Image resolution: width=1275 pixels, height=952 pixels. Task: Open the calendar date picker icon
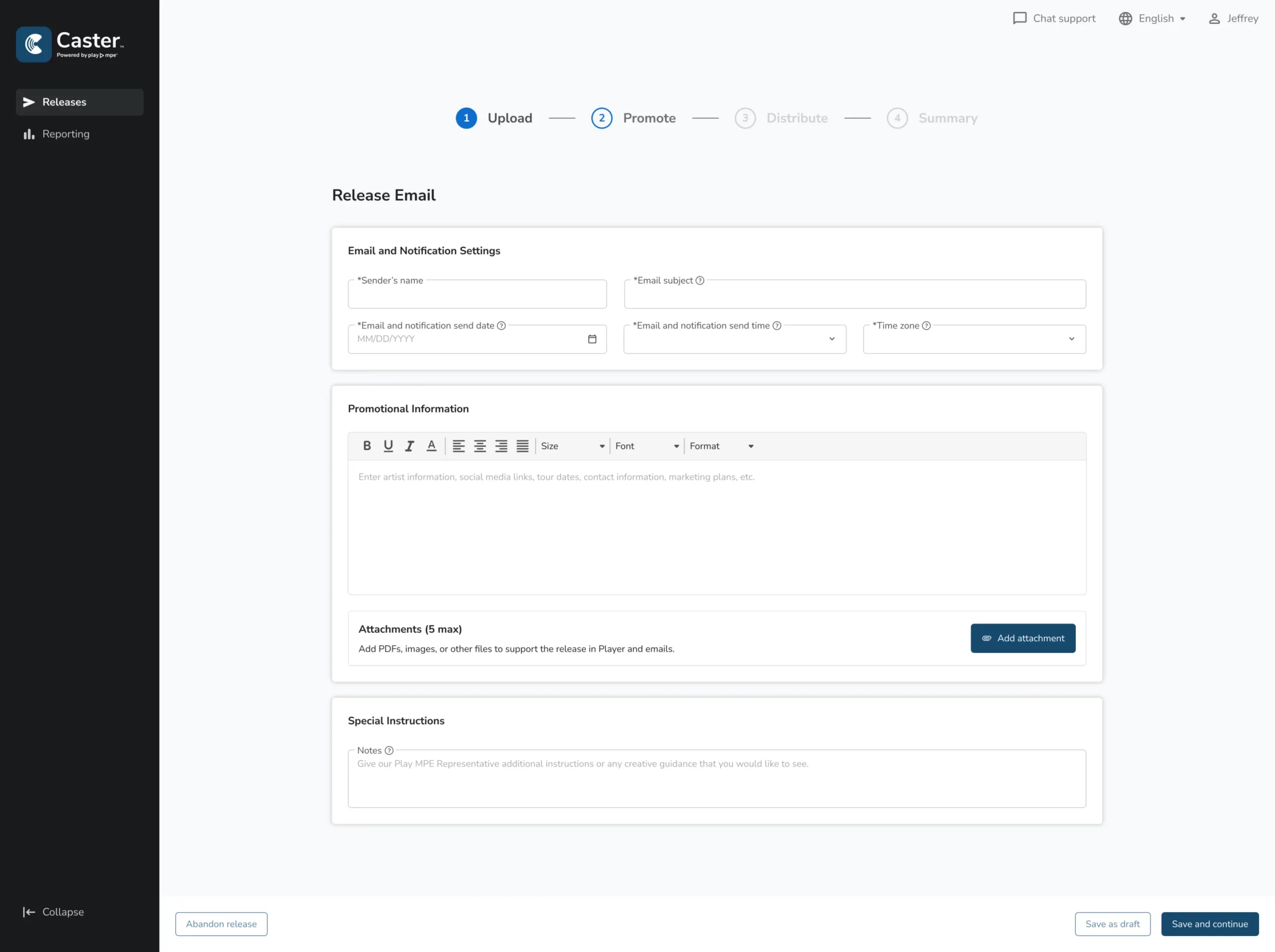click(x=592, y=339)
